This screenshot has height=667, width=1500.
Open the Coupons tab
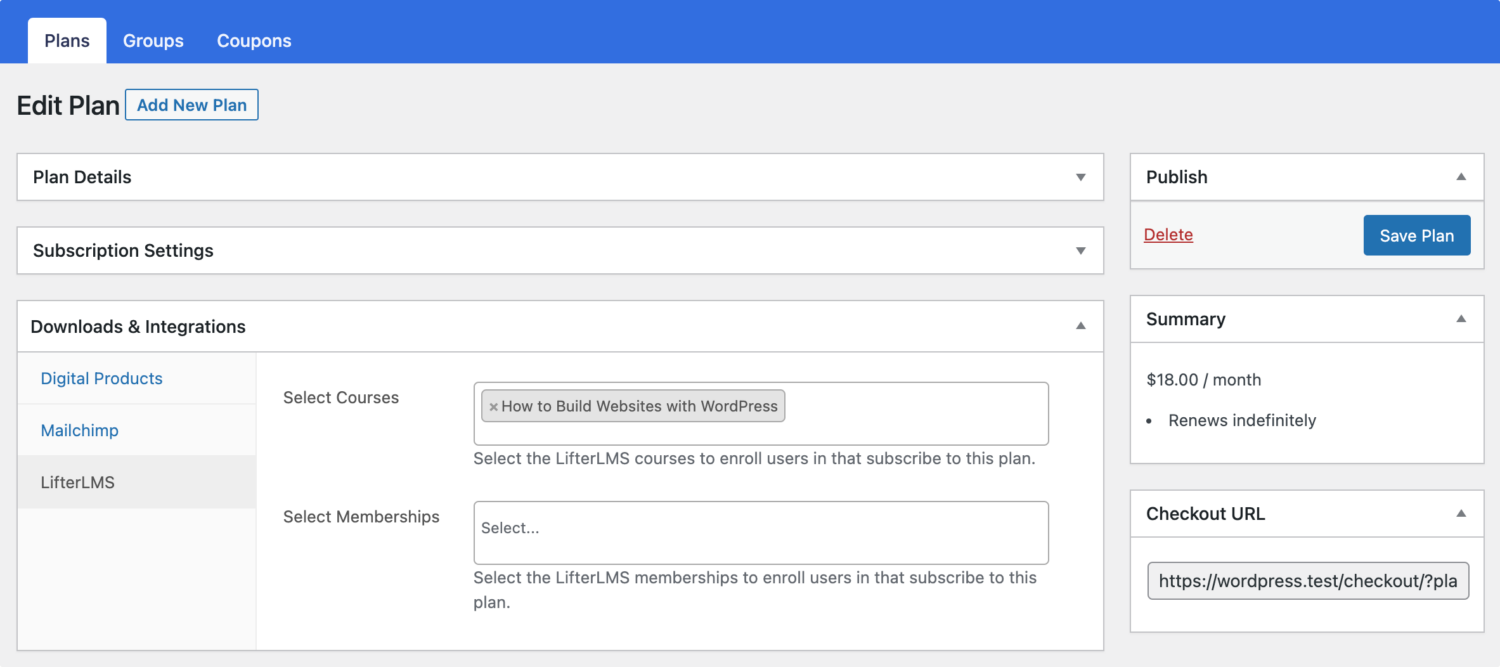pos(254,41)
